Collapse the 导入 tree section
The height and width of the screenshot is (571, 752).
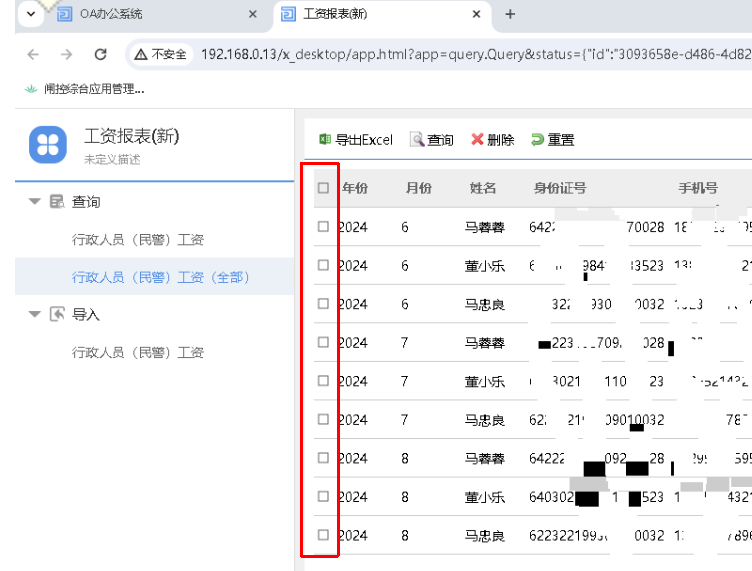[35, 314]
